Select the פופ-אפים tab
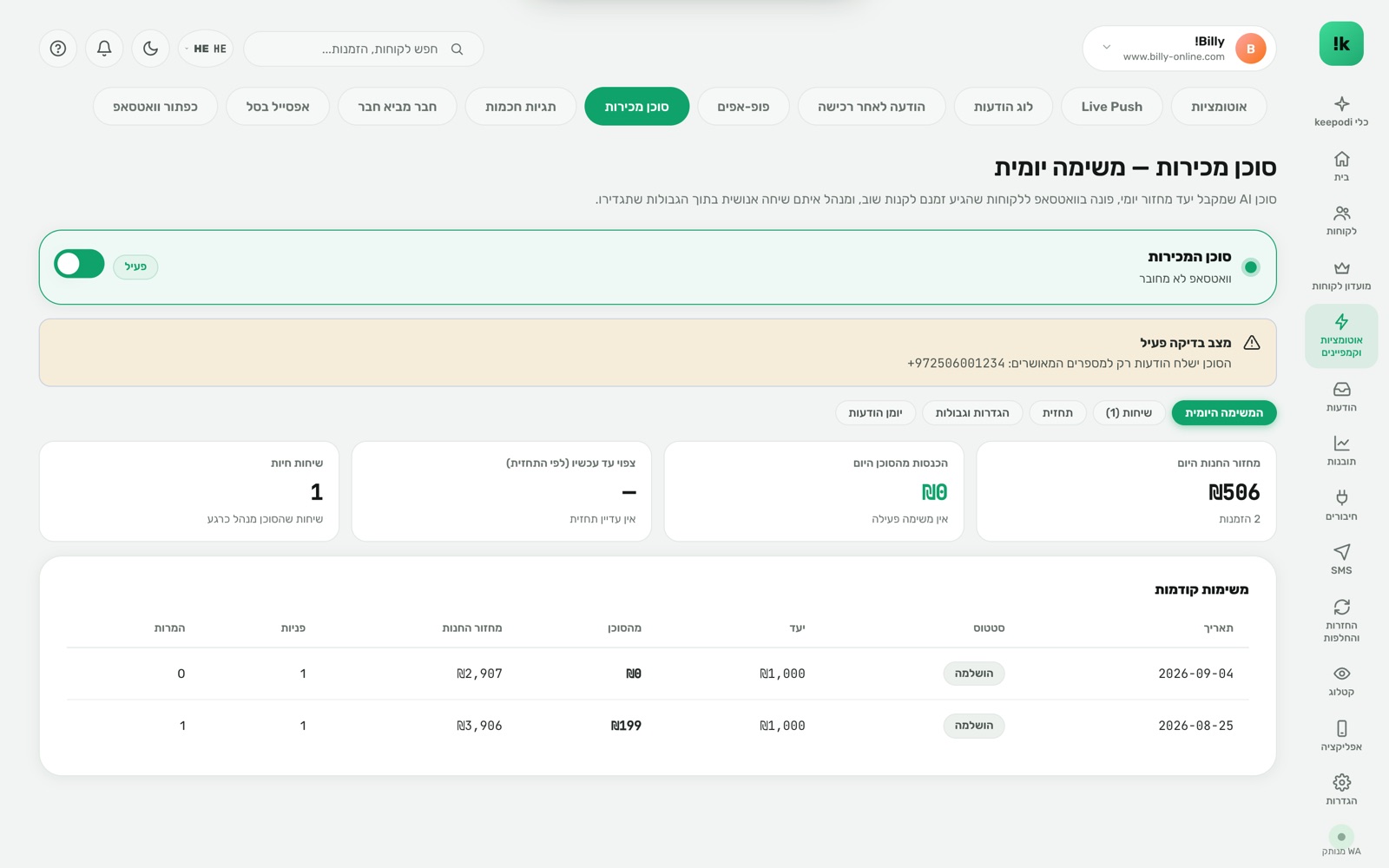 pos(743,107)
